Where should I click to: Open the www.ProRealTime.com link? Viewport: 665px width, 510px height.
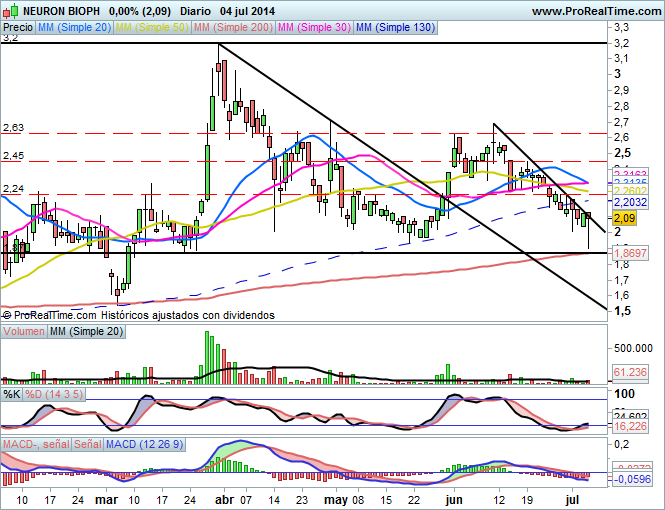(595, 11)
